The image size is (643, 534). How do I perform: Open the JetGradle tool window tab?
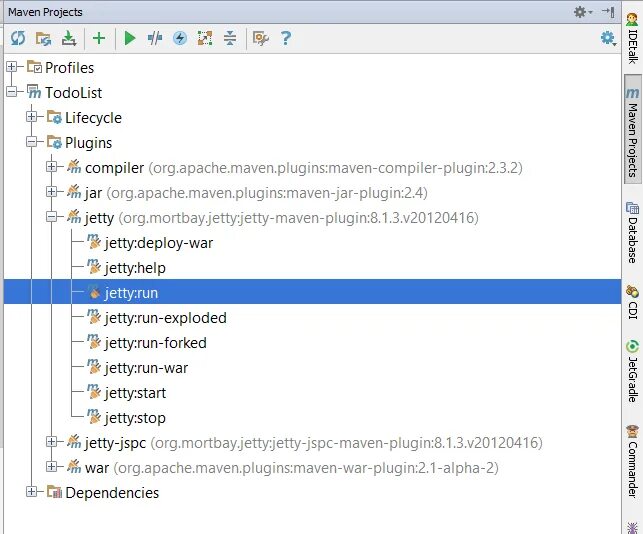633,371
